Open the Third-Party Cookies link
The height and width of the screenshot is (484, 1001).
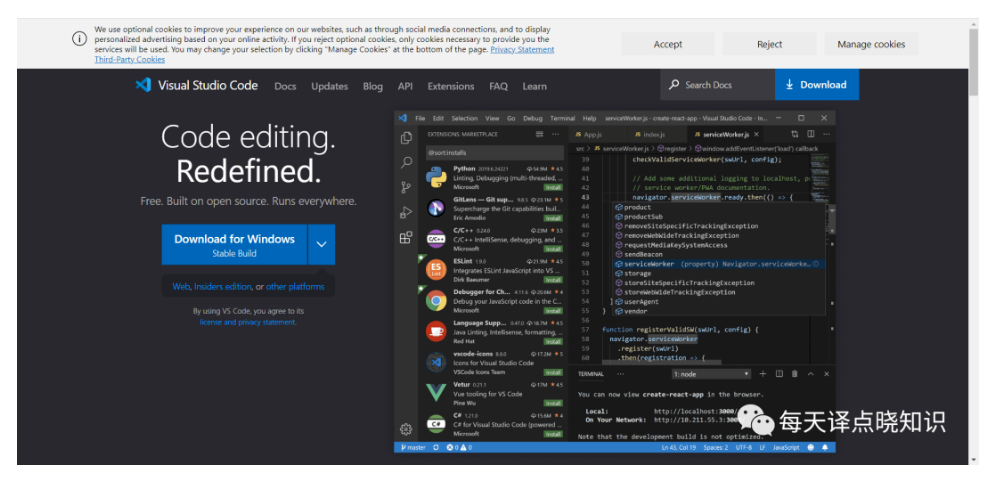(x=130, y=59)
